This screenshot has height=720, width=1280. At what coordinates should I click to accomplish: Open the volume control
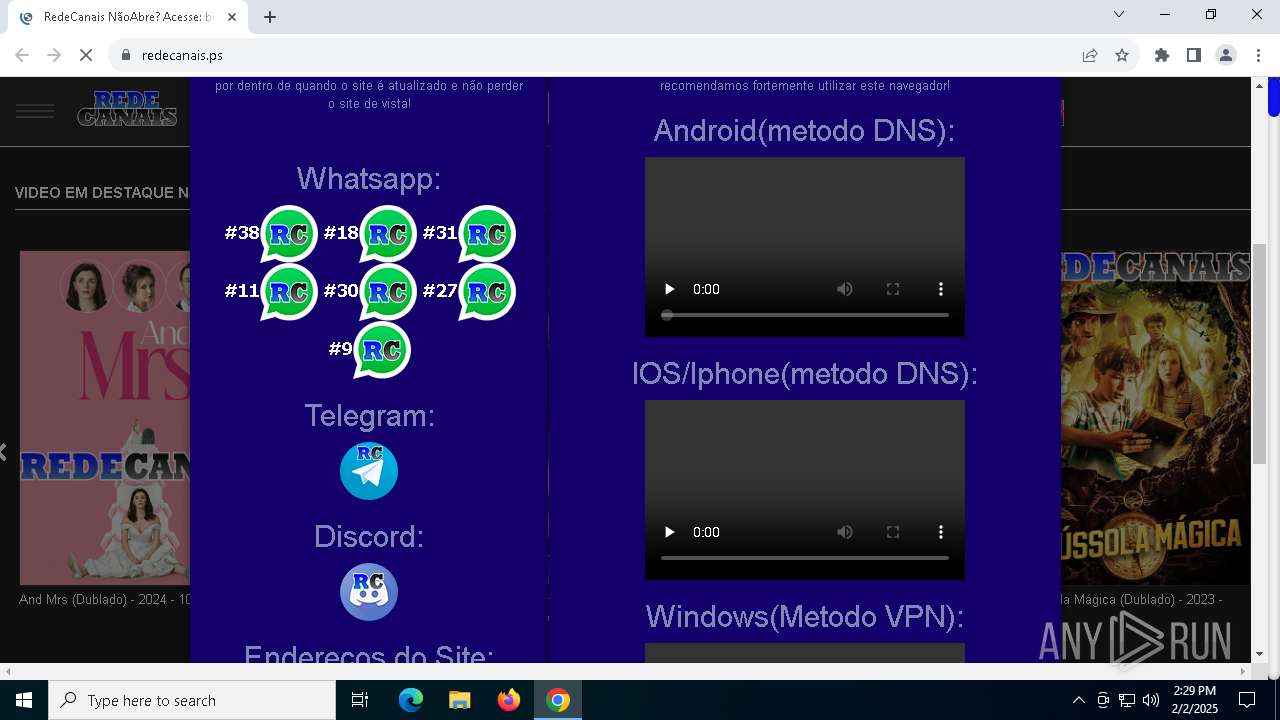[x=1151, y=700]
